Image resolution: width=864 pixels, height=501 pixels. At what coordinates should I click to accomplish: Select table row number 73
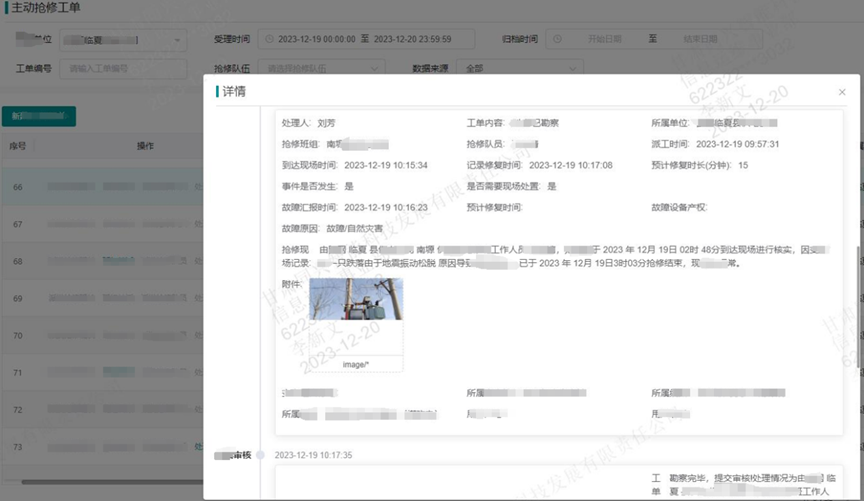coord(102,447)
